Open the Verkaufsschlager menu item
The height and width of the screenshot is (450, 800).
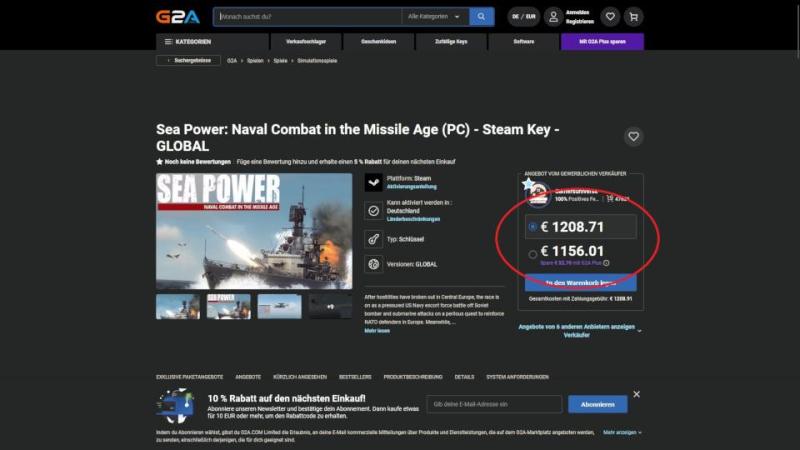coord(306,42)
